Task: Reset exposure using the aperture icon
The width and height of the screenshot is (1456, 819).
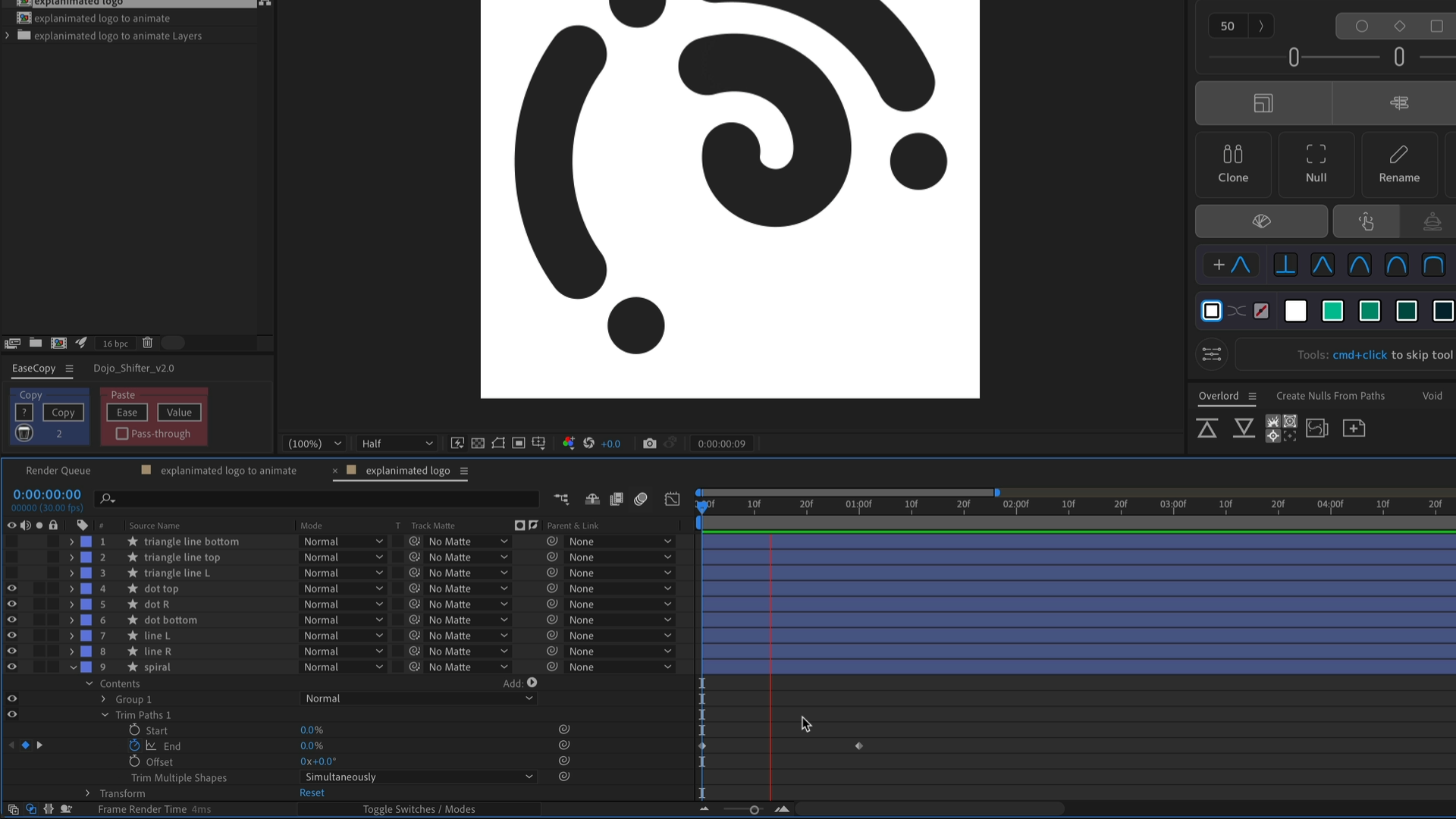Action: 588,444
